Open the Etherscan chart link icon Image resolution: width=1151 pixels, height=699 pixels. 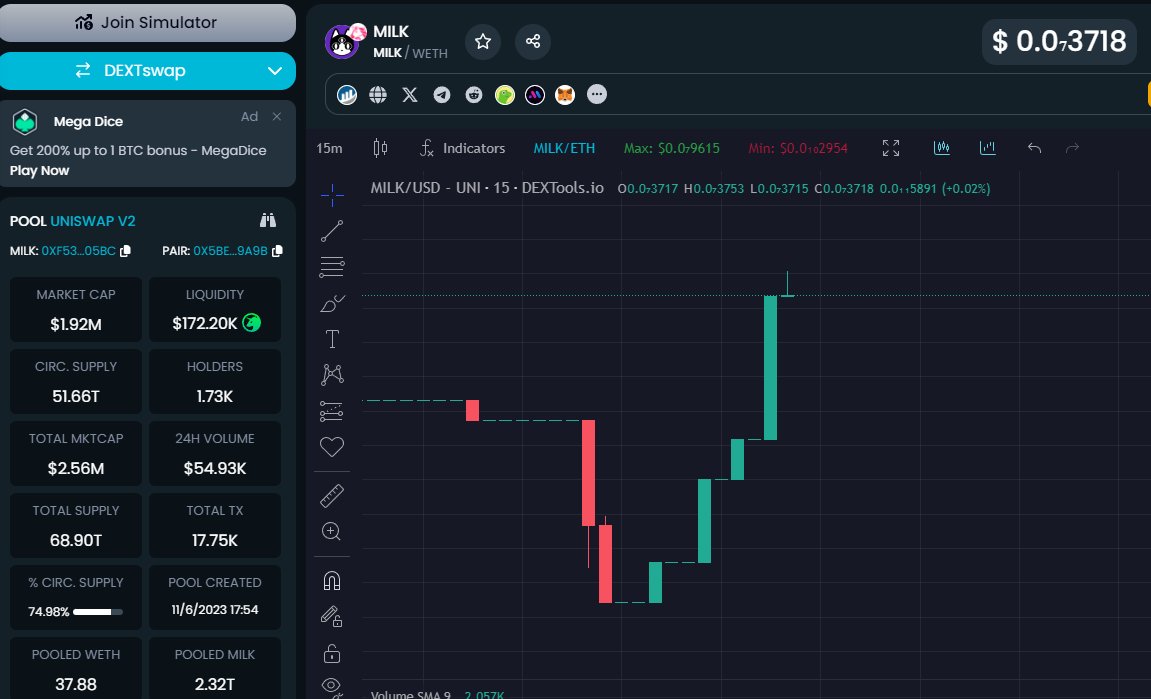346,95
